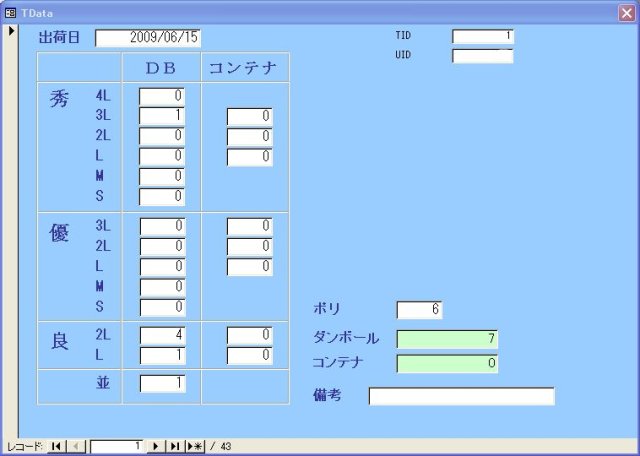
Task: Click the 優 2L DB field
Action: click(162, 247)
